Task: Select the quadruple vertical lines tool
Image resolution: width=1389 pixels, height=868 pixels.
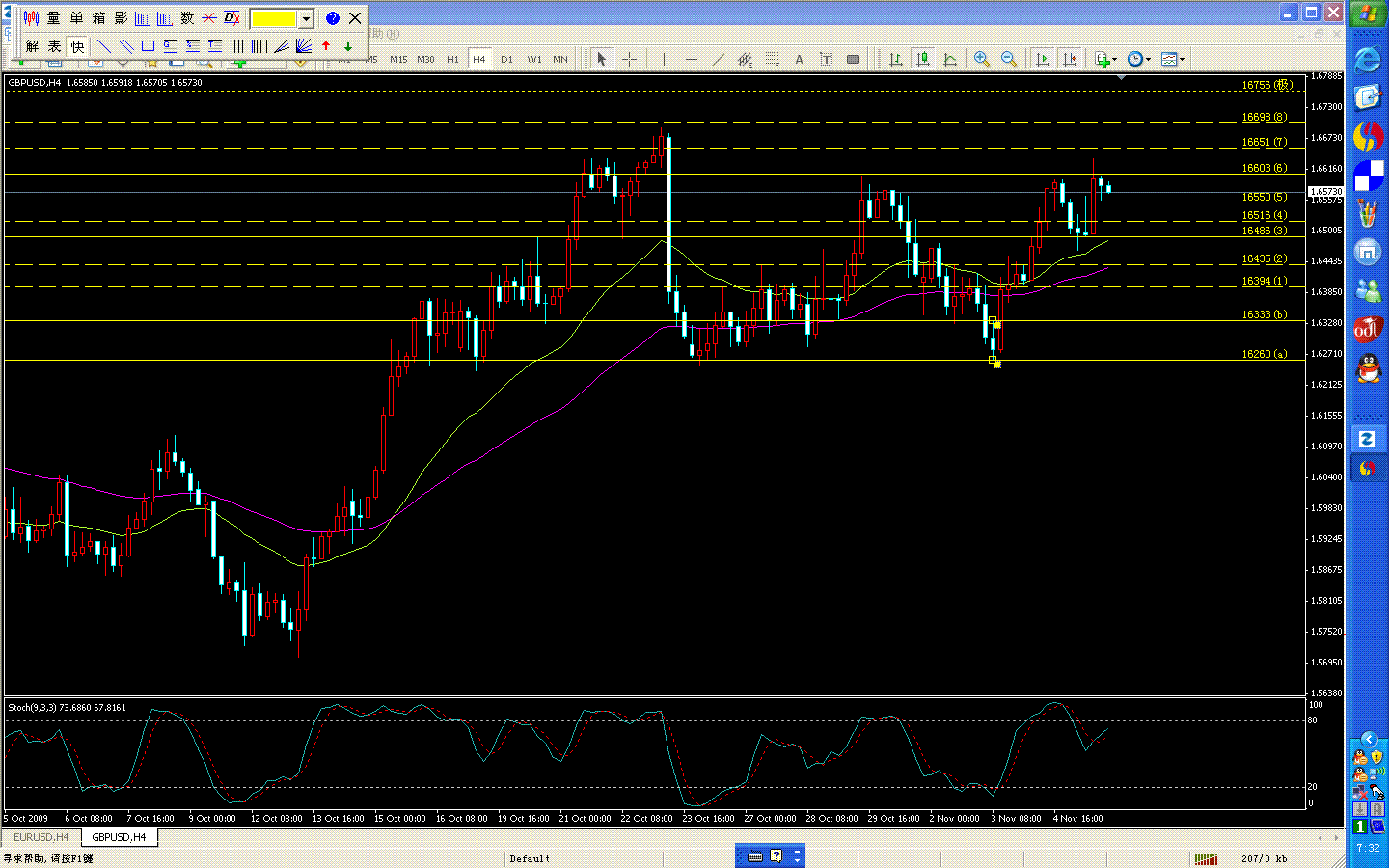Action: (x=259, y=45)
